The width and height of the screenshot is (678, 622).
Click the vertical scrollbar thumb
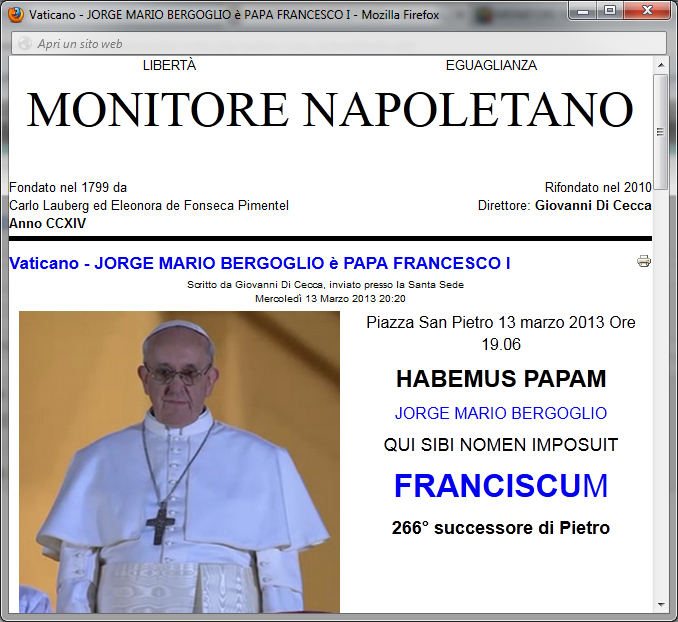(x=661, y=131)
